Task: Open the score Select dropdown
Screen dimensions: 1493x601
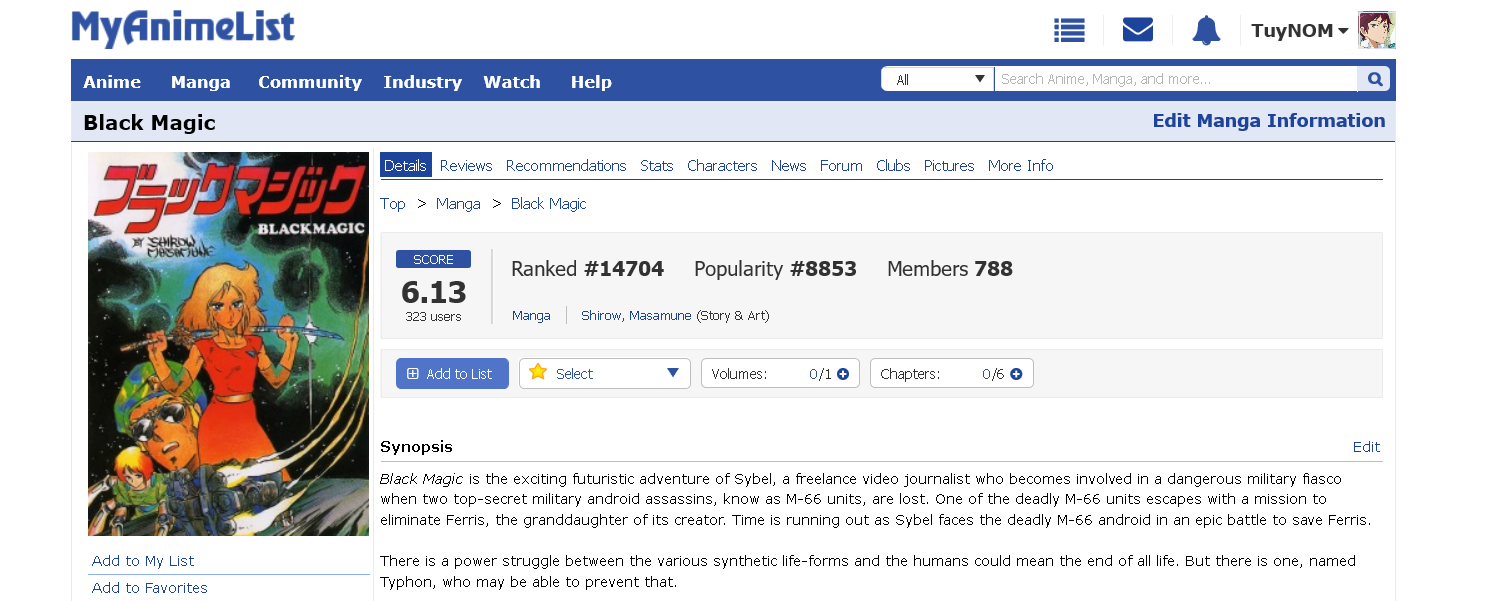Action: point(605,374)
